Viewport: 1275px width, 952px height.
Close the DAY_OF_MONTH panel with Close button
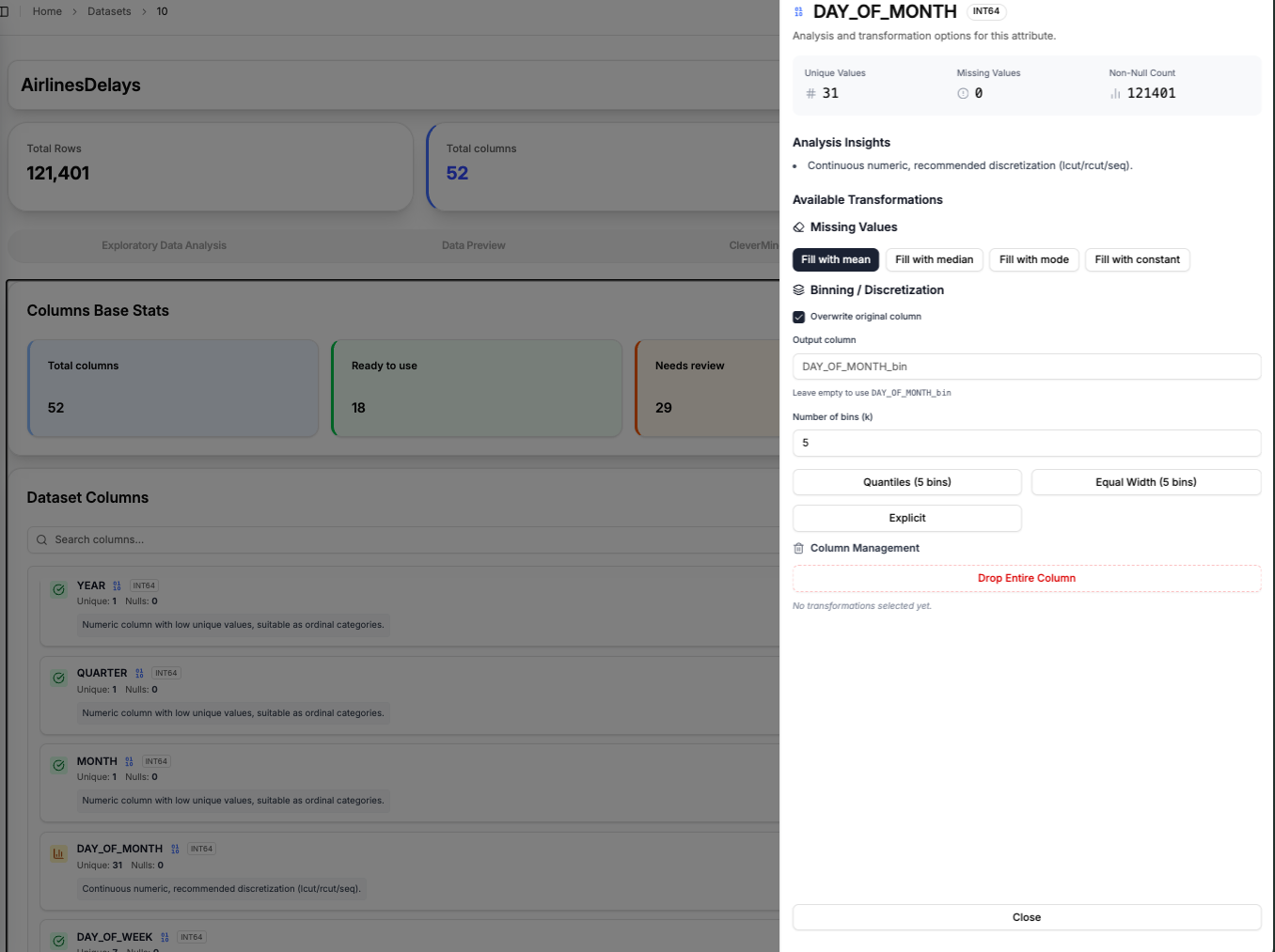coord(1026,917)
